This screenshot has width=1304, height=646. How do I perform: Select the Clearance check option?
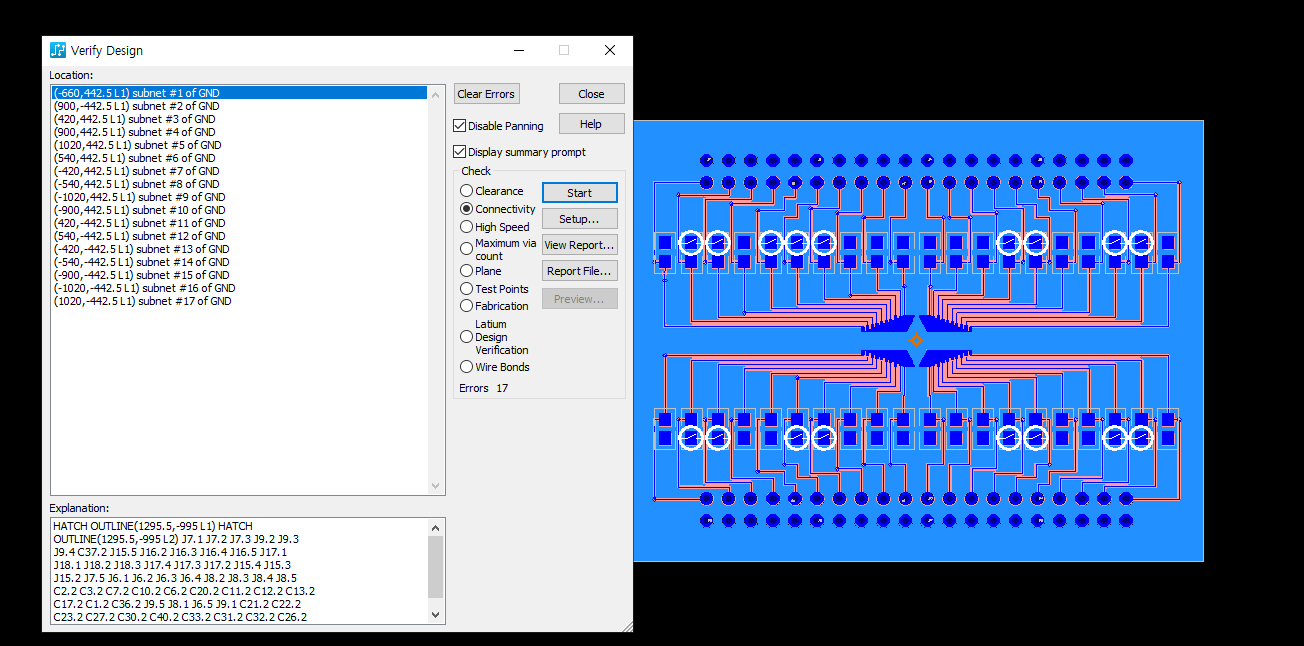click(x=466, y=191)
